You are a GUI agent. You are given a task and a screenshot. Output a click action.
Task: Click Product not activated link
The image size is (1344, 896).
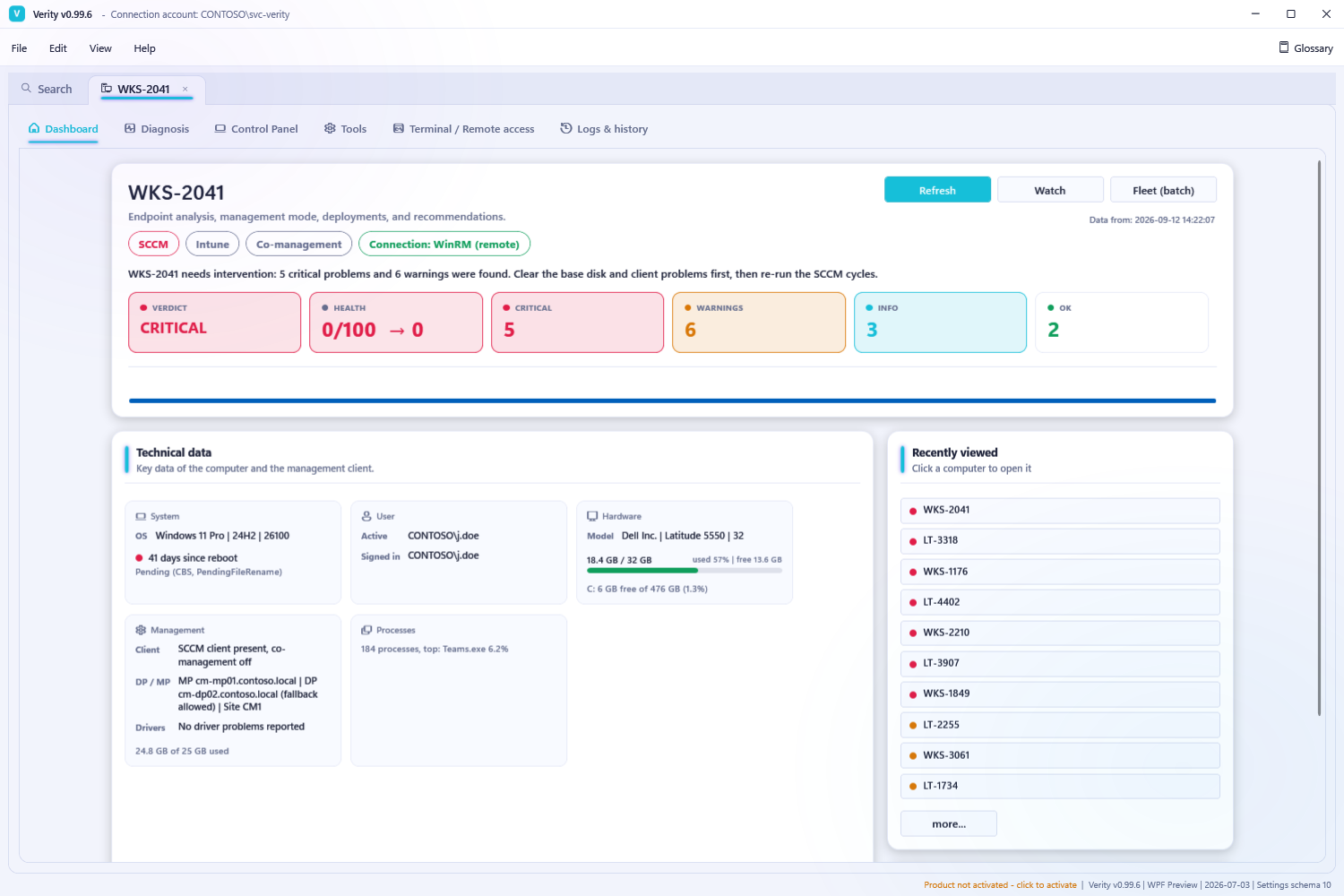coord(1000,885)
